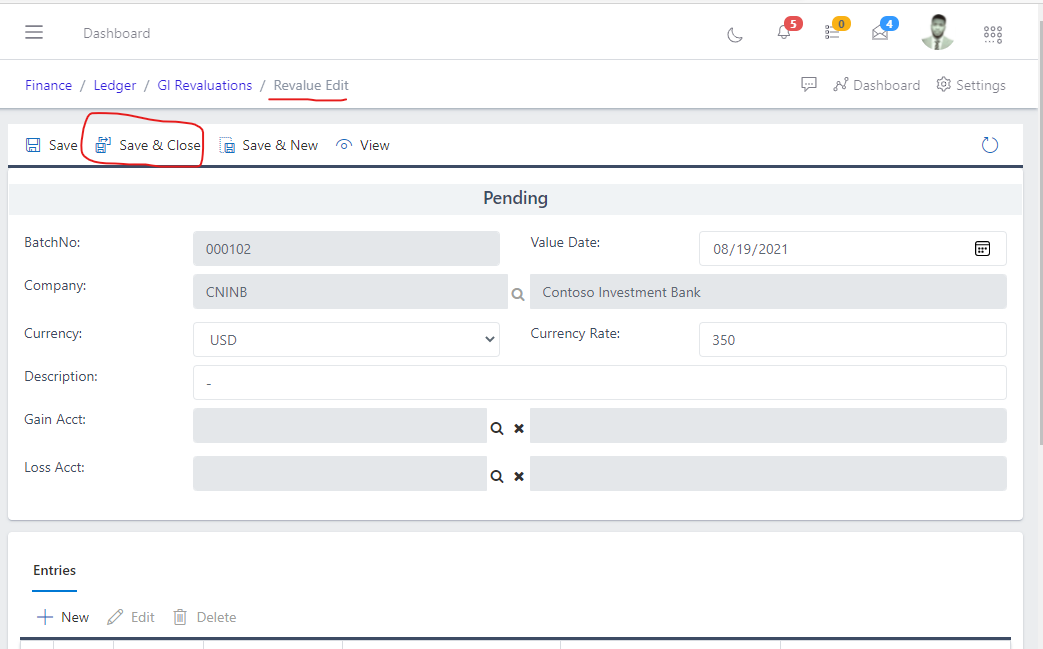Open the mail inbox with 4 messages

[879, 31]
